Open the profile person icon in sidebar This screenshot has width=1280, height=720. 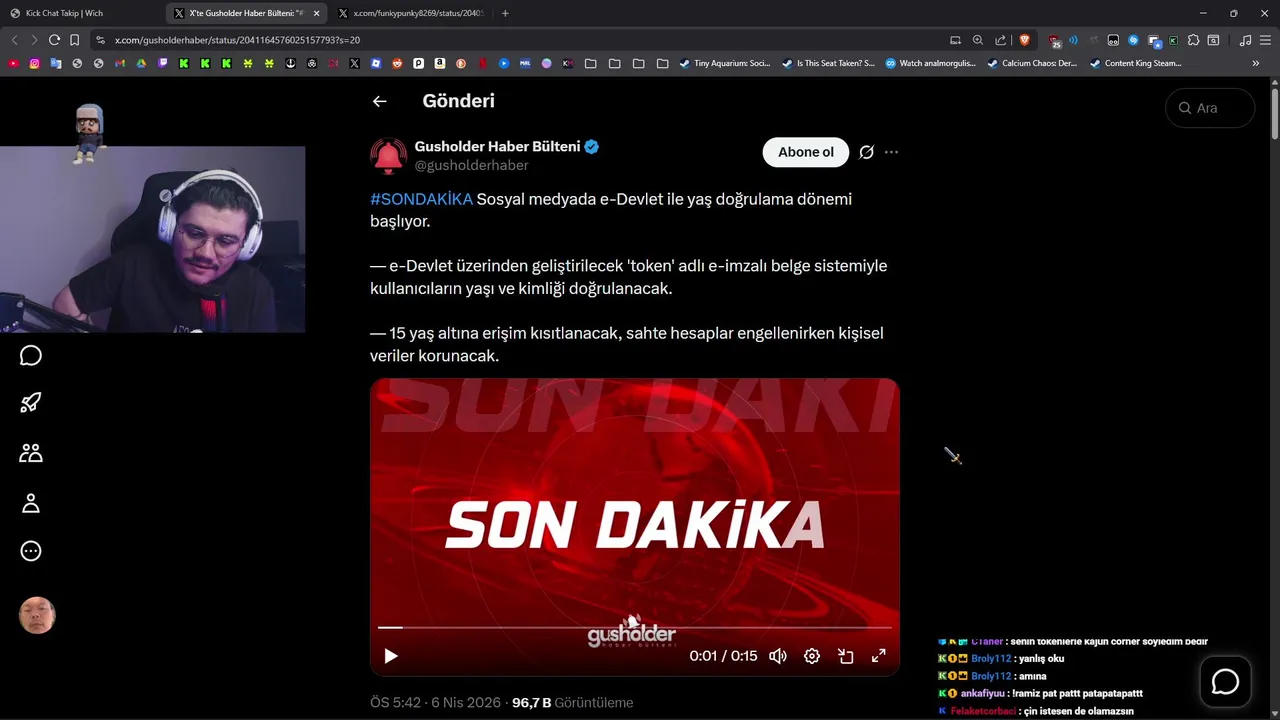coord(31,503)
